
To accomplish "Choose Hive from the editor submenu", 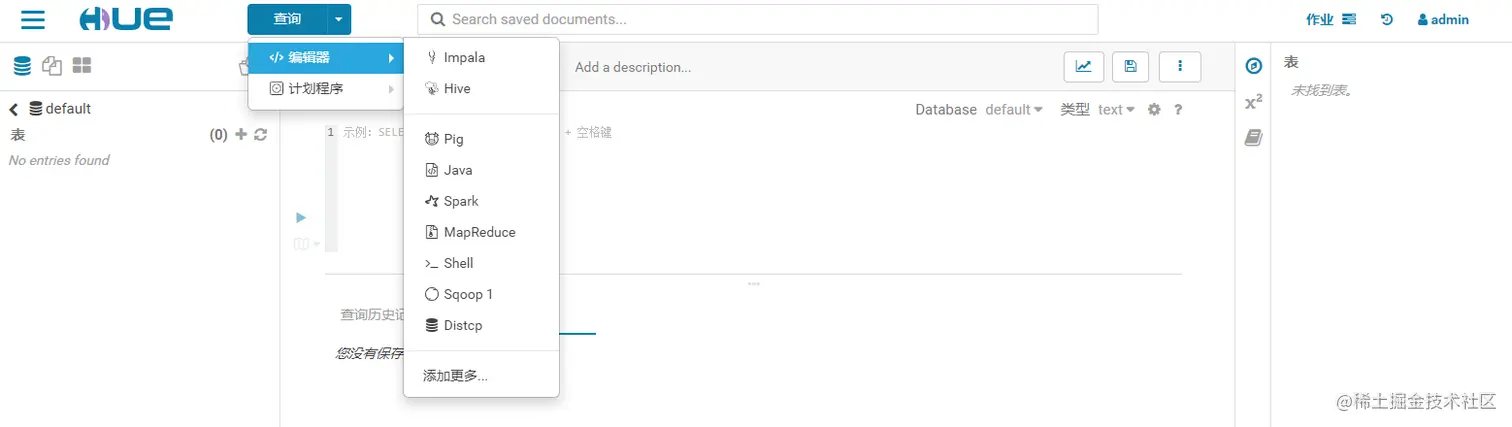I will coord(481,89).
